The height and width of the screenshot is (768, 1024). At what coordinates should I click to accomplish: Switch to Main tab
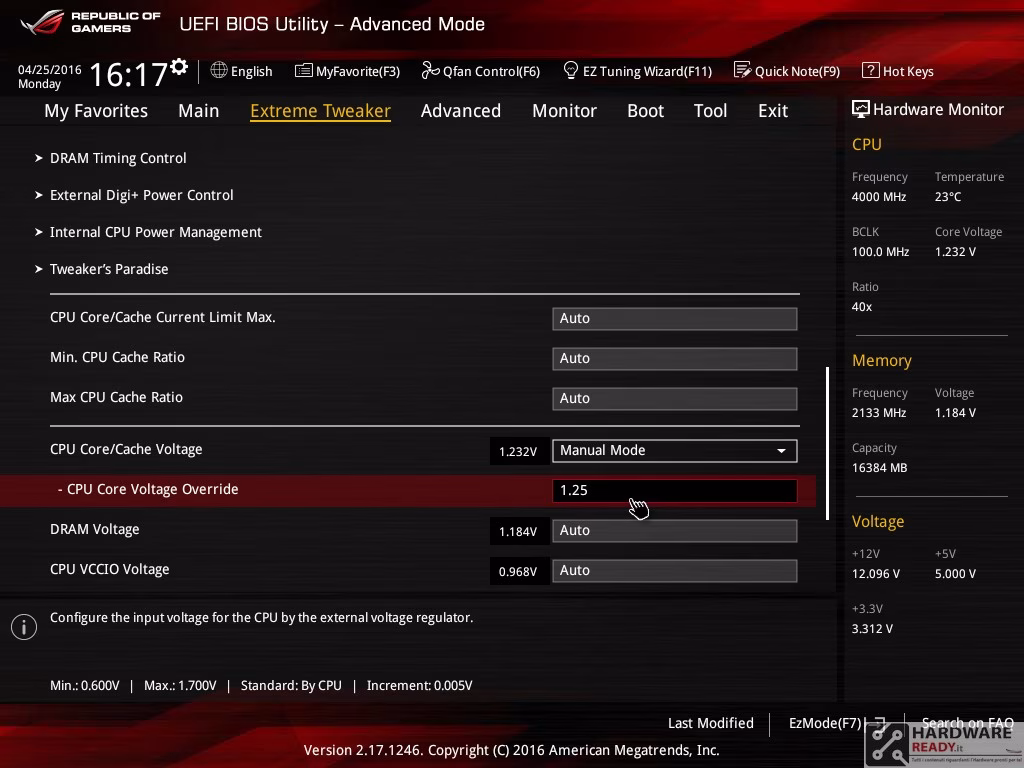click(199, 111)
